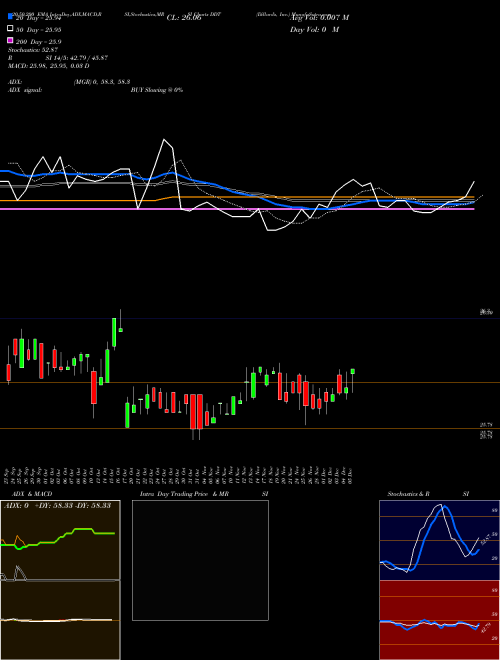Click the white 50 Day legend swatch
Image resolution: width=500 pixels, height=660 pixels.
click(x=10, y=29)
